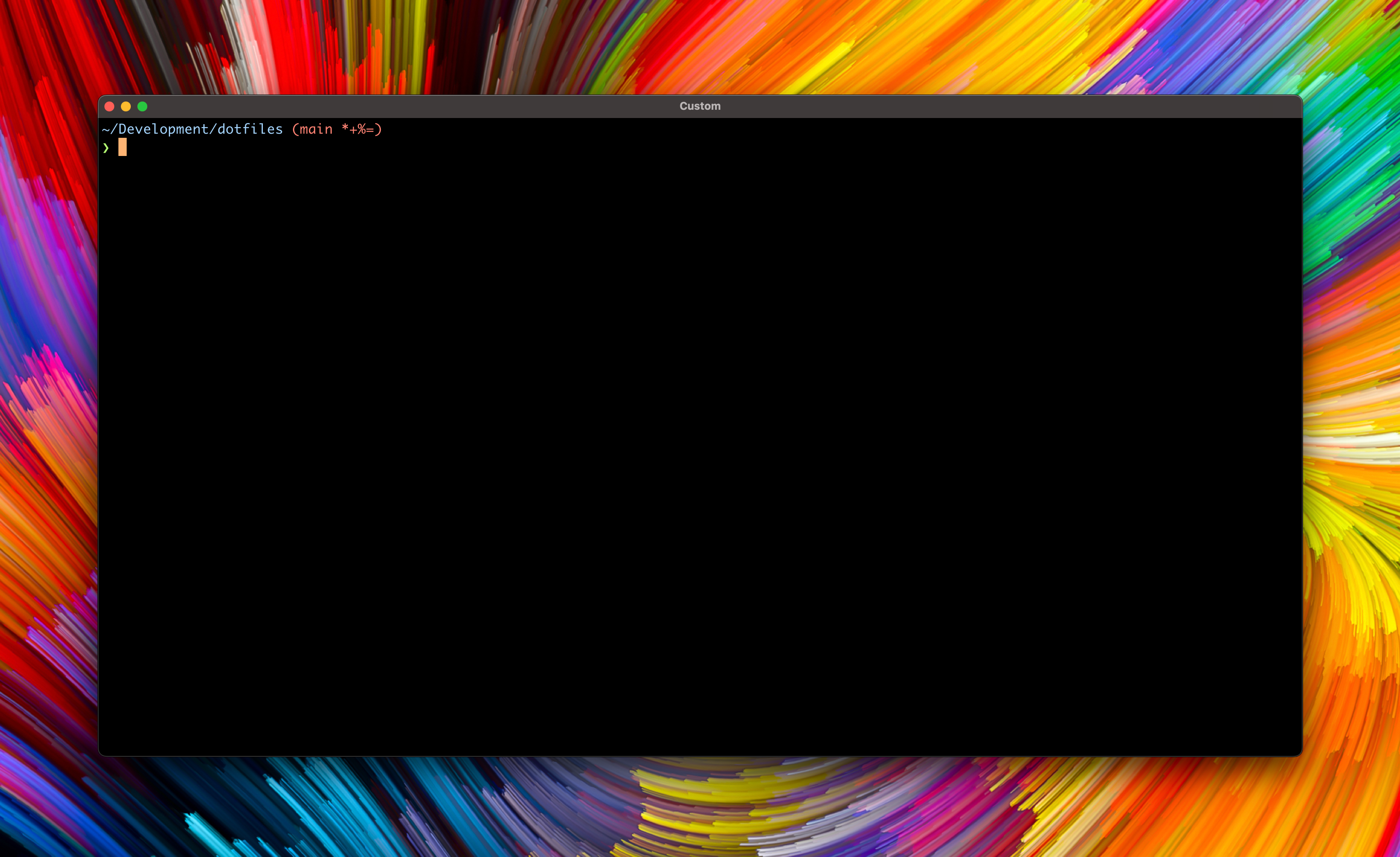The image size is (1400, 857).
Task: Close the Custom terminal window
Action: point(110,106)
